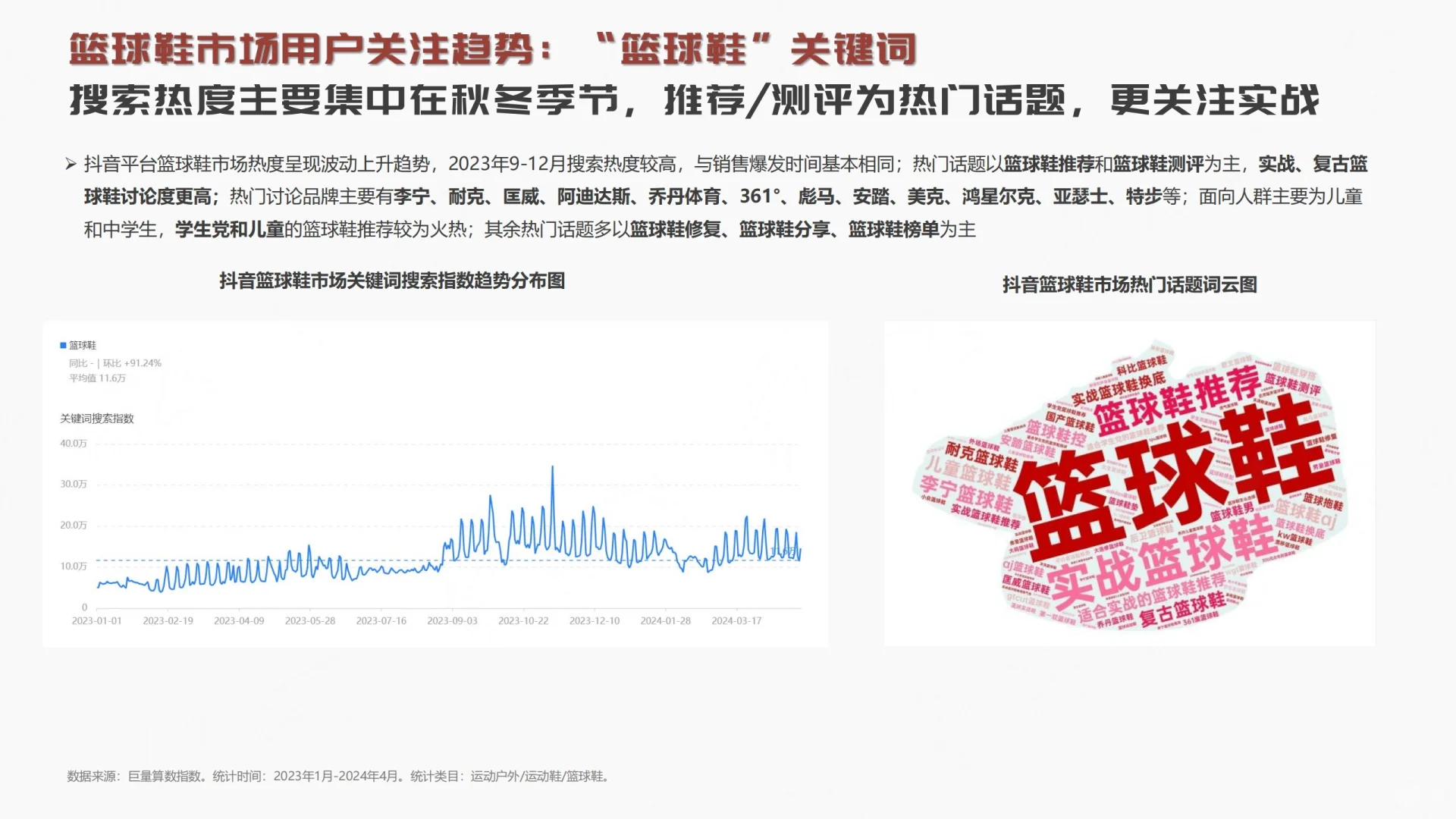Click the blue legend square icon
The image size is (1456, 819).
[62, 344]
